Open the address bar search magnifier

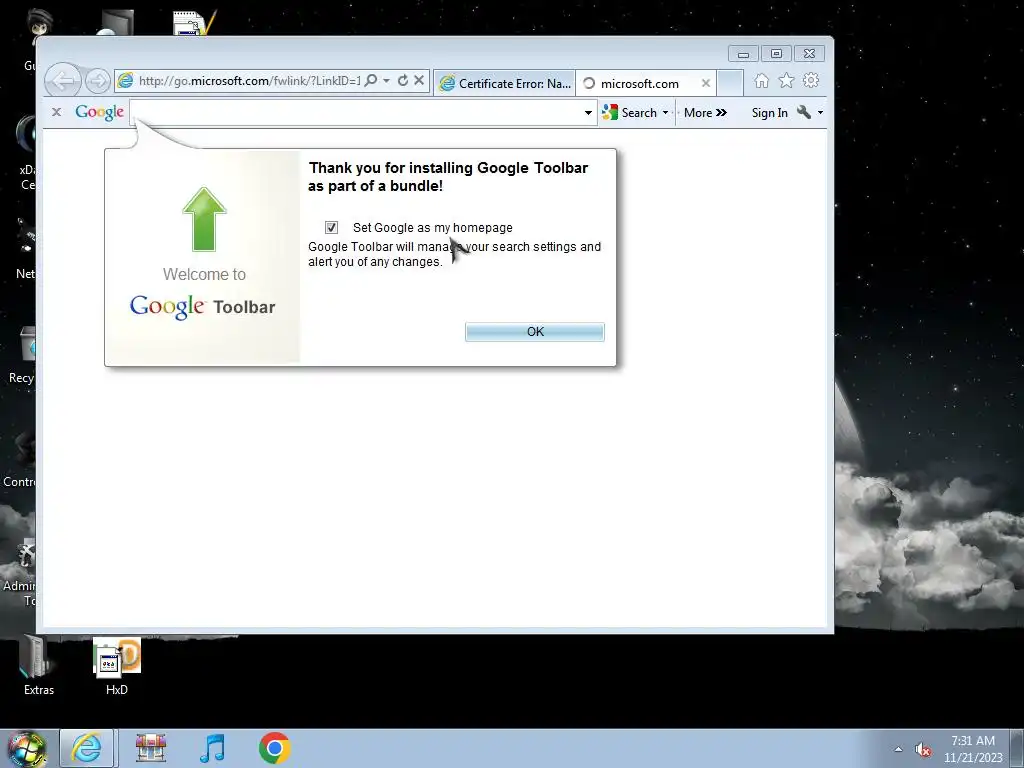pos(371,80)
